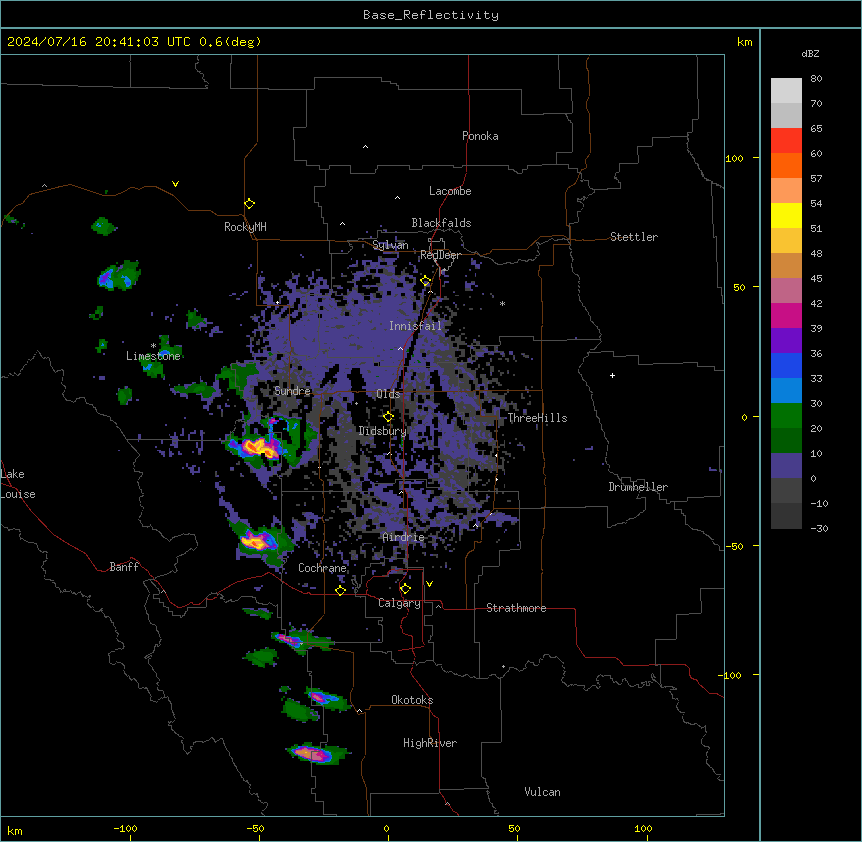Select the Blackfalds city label
This screenshot has height=842, width=862.
[441, 223]
